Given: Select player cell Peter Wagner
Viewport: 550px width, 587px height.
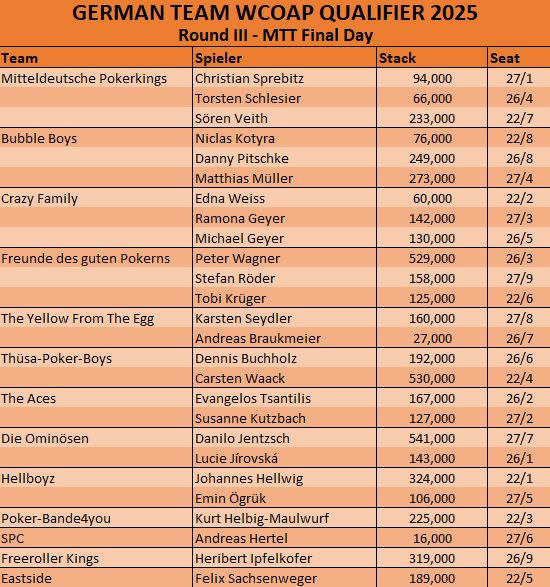Looking at the screenshot, I should tap(285, 258).
